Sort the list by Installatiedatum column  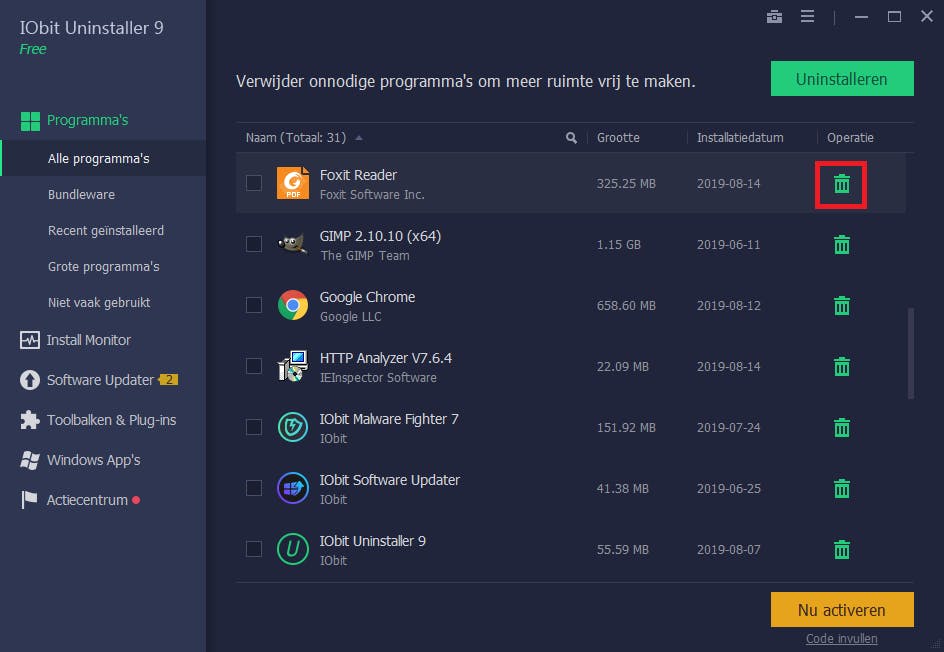coord(740,138)
